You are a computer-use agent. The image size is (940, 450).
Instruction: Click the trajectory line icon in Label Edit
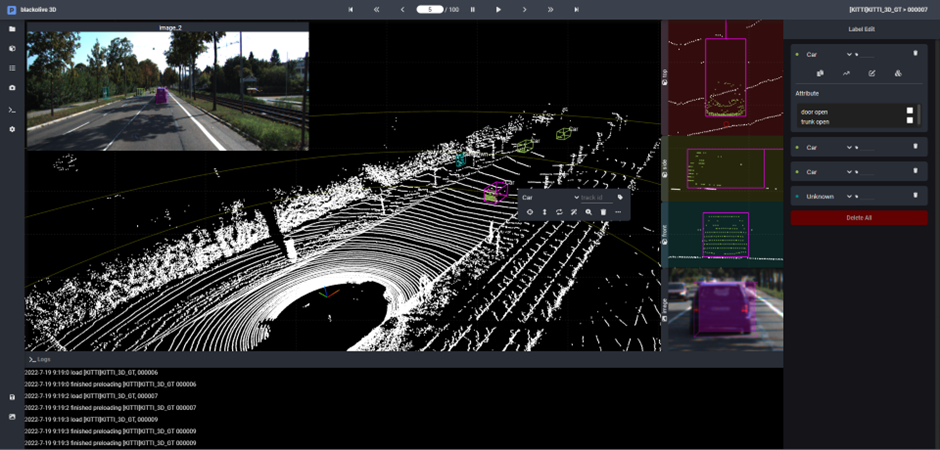coord(846,73)
